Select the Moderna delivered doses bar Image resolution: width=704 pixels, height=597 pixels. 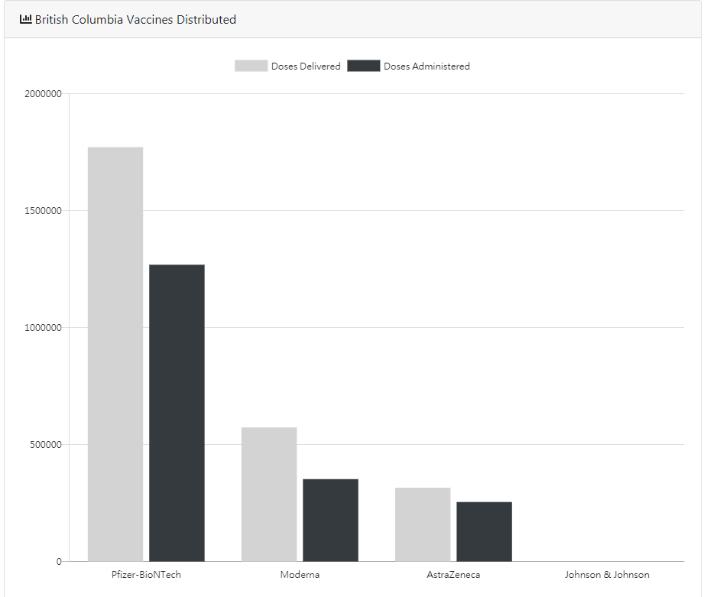click(269, 494)
